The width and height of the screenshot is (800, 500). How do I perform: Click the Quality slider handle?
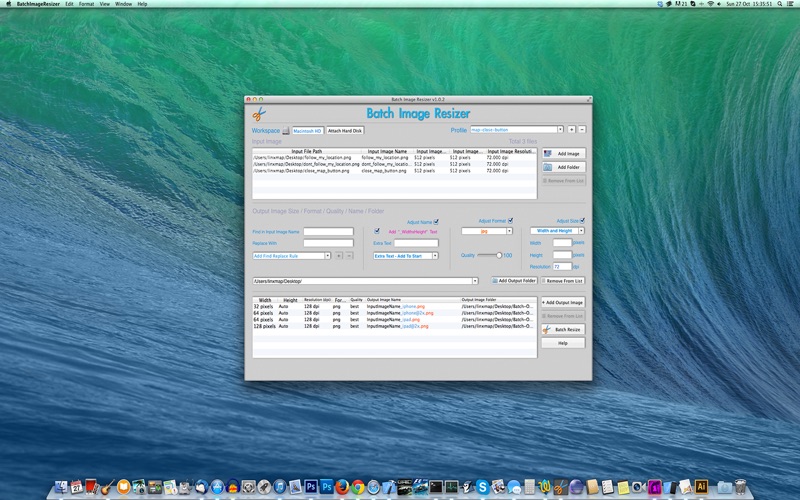click(499, 255)
